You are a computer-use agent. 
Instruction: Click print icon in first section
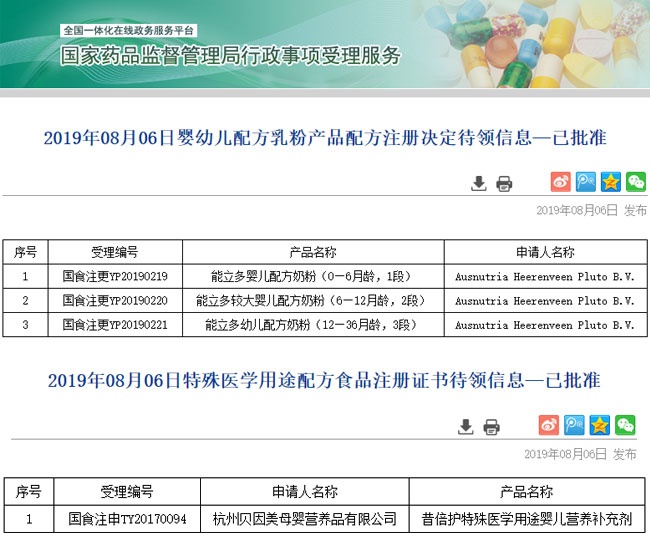point(504,183)
